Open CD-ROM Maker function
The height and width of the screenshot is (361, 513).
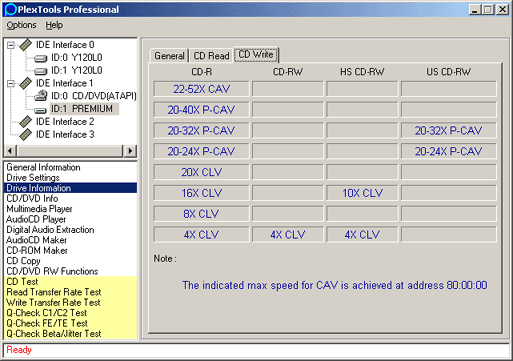[37, 250]
